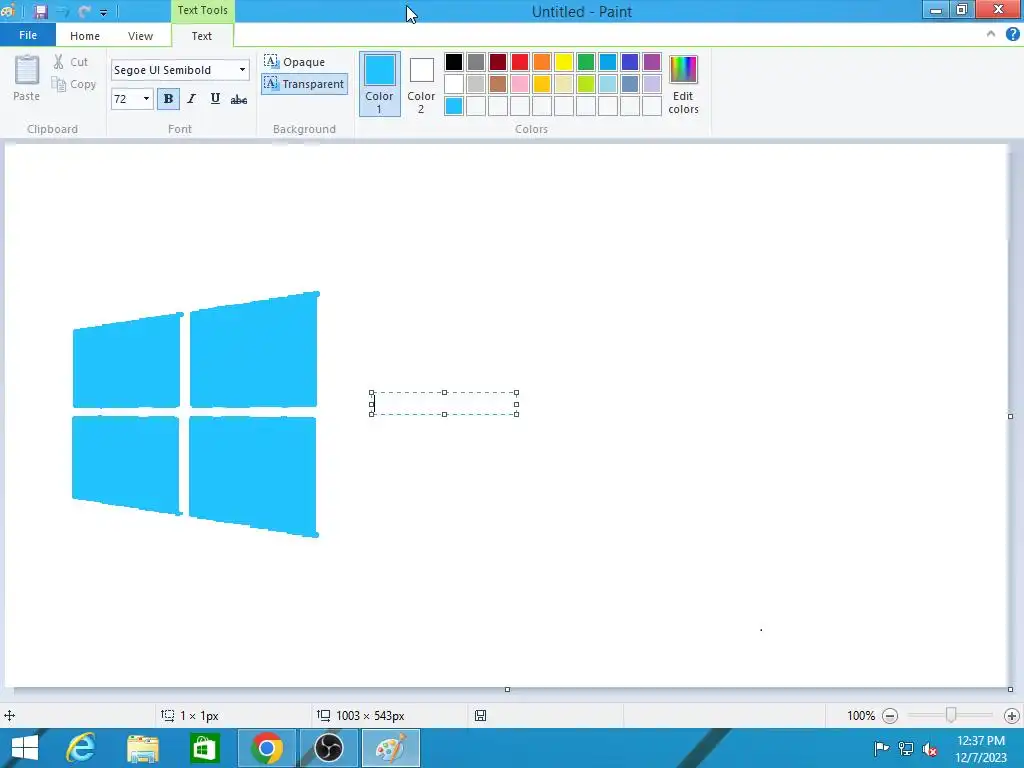
Task: Collapse the ribbon with the arrow
Action: coord(991,34)
